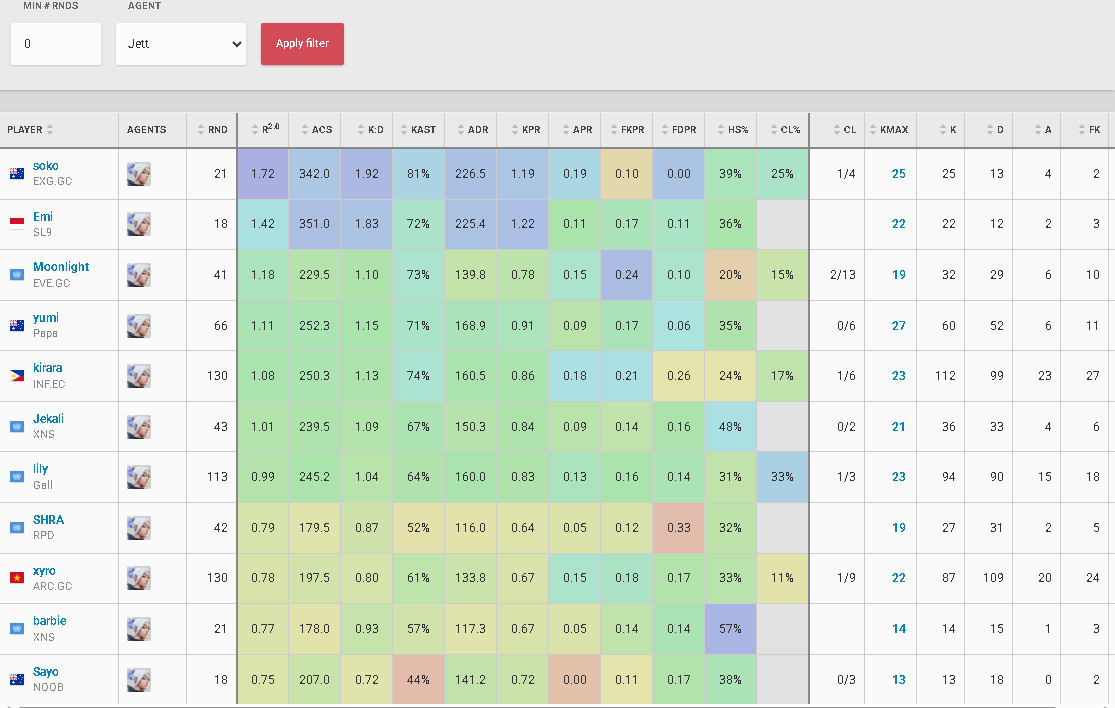Click yumi's KMAX value 27
This screenshot has height=708, width=1115.
[899, 326]
